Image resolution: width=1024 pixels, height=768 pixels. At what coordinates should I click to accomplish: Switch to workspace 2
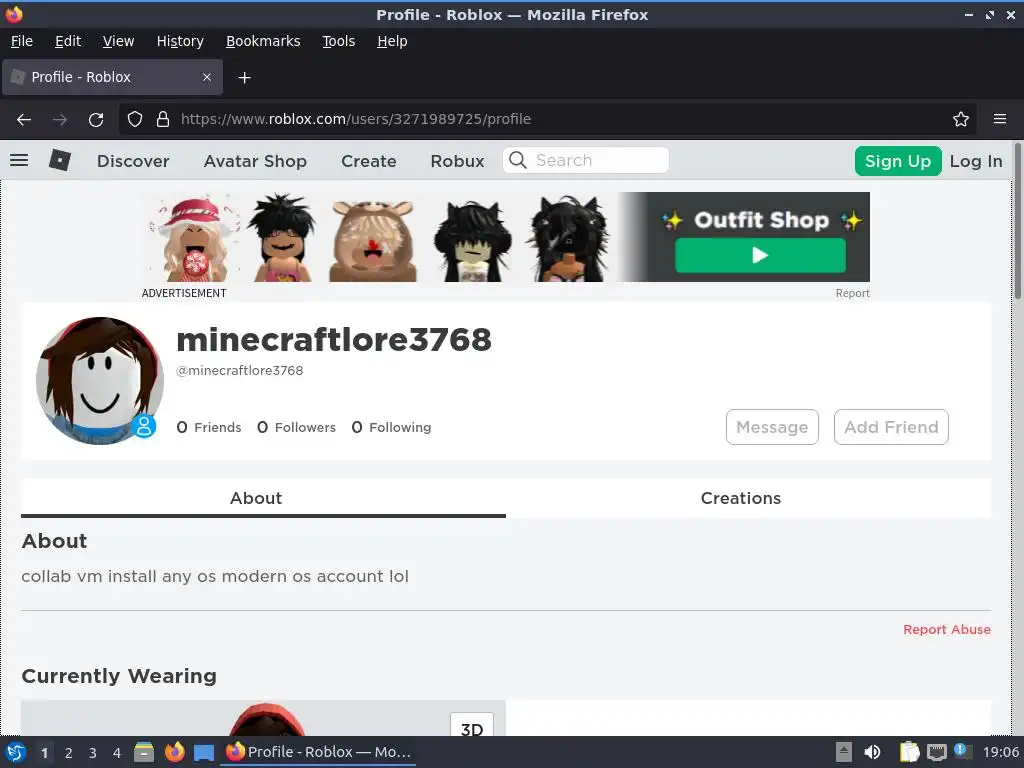(x=69, y=753)
